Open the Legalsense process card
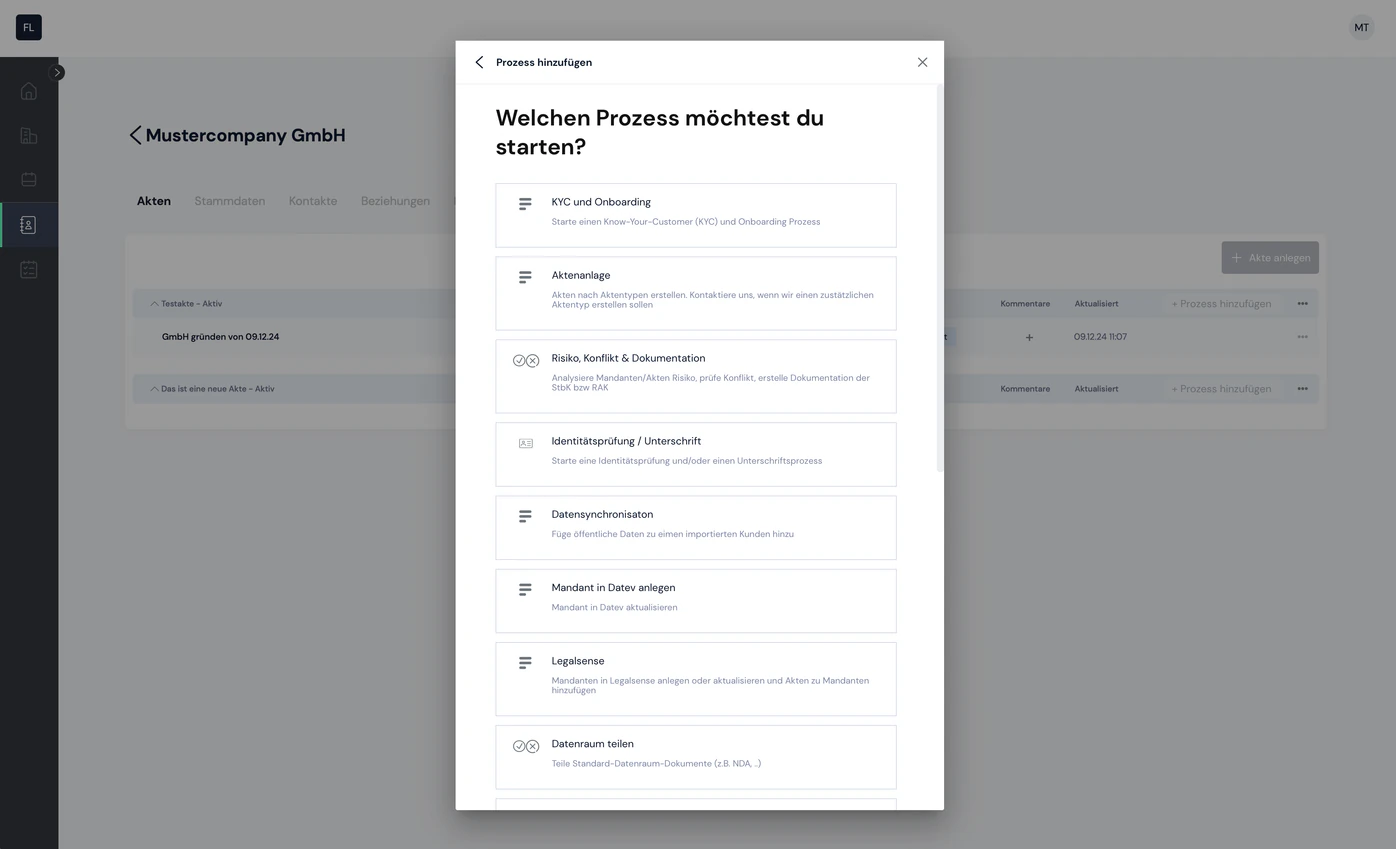 [x=696, y=679]
